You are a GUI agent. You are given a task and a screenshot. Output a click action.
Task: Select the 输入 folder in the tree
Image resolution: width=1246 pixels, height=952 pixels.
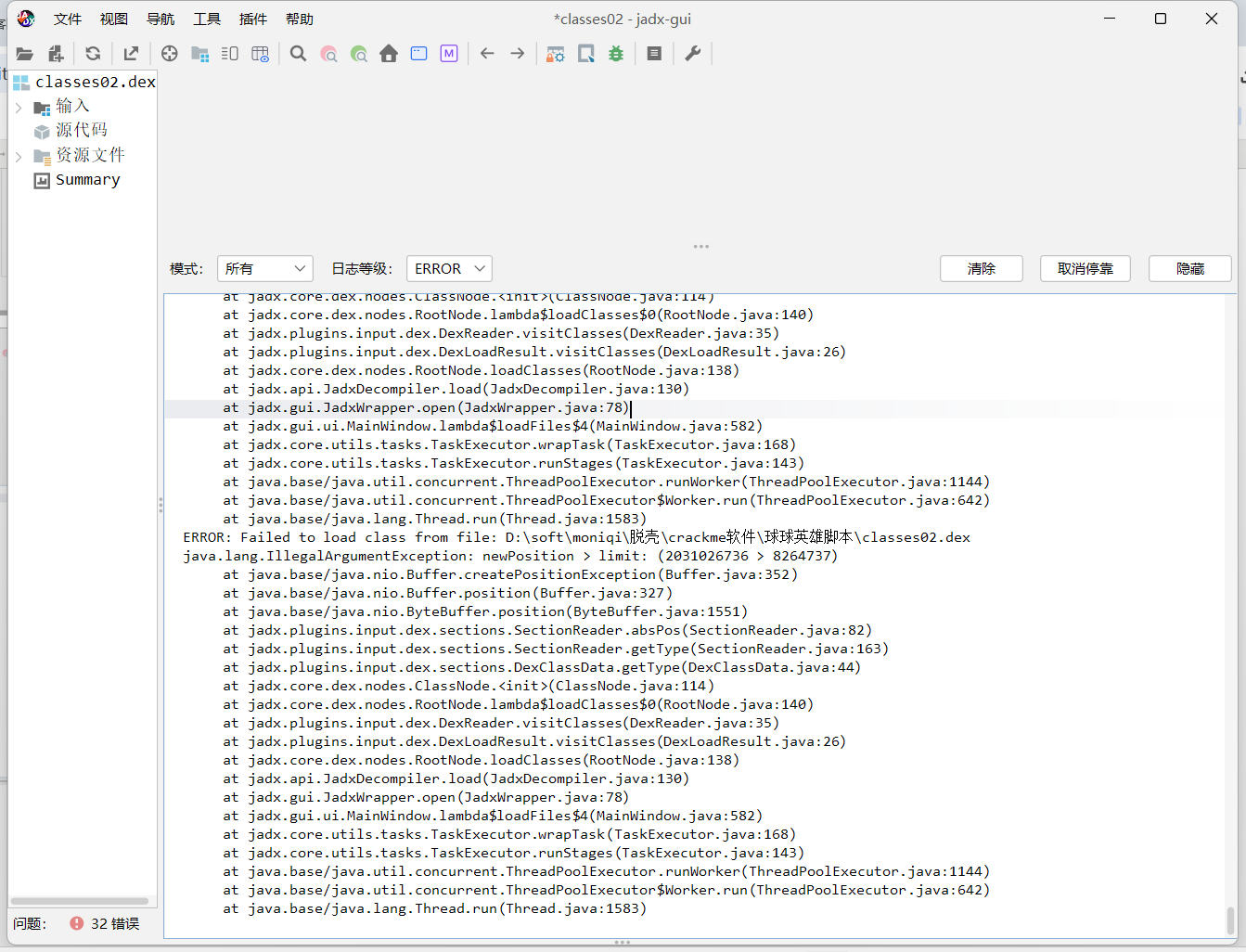(62, 107)
